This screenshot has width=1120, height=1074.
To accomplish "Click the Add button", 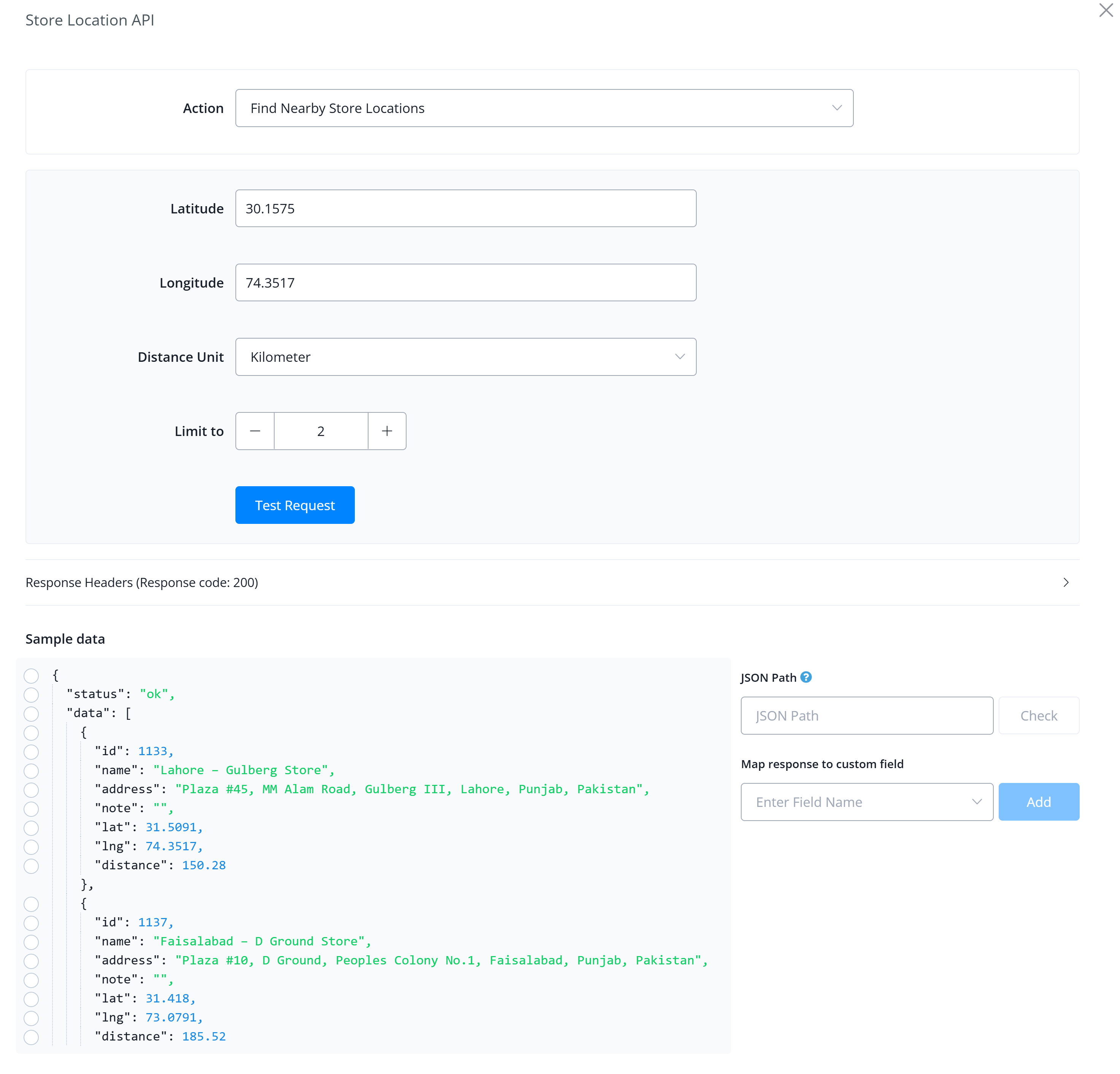I will pos(1038,802).
